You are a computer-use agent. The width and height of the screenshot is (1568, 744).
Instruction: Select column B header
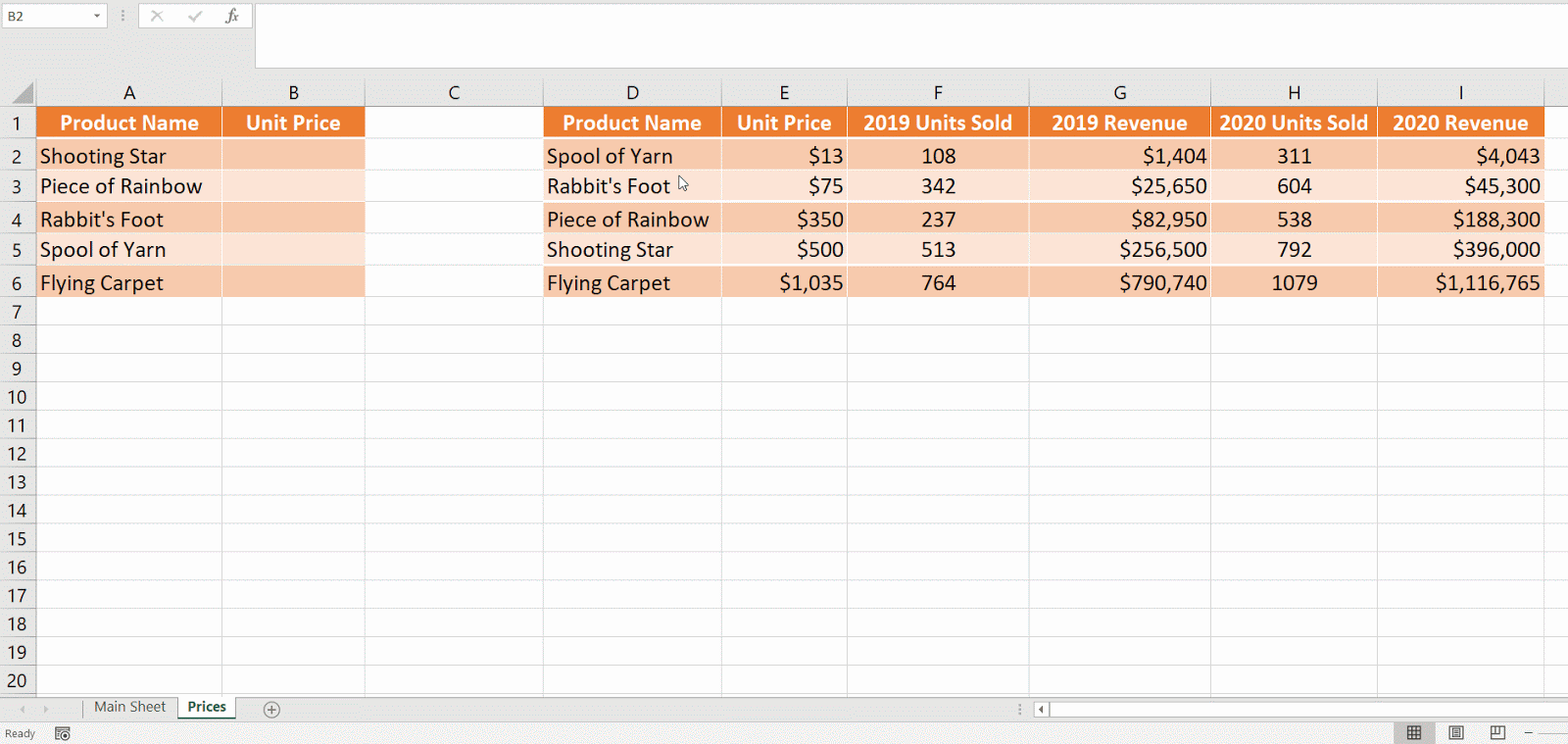pyautogui.click(x=293, y=92)
